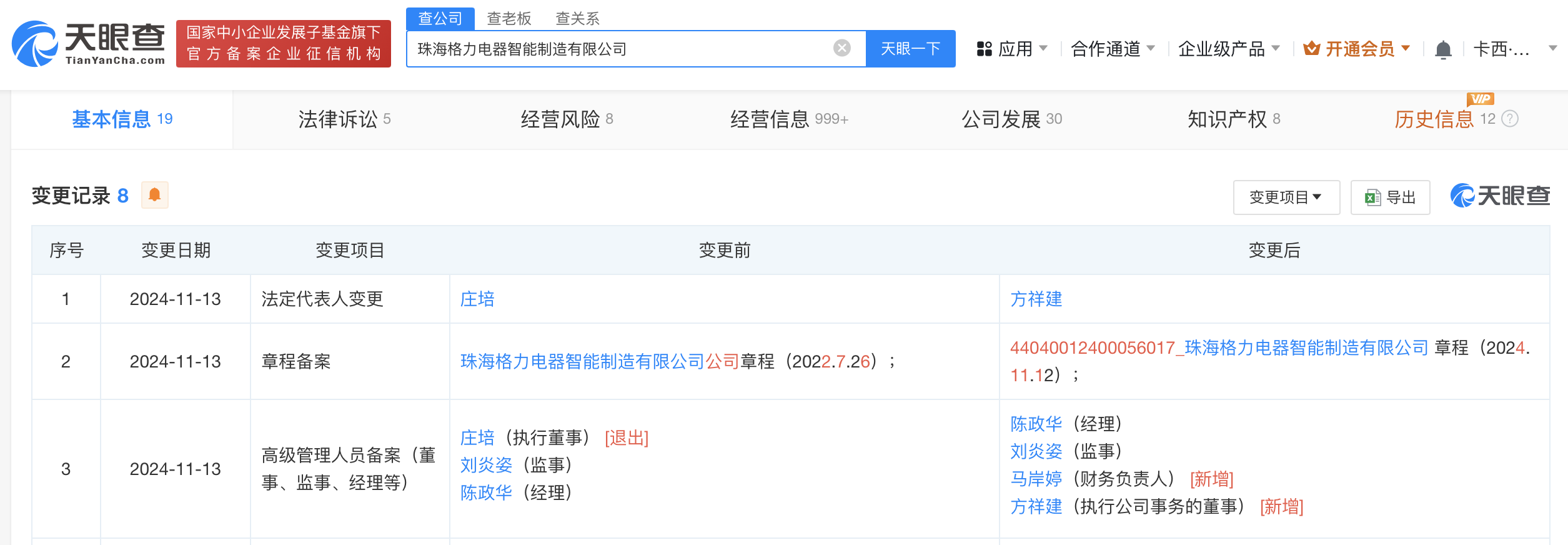The width and height of the screenshot is (1568, 545).
Task: Click the 开通会员 crown icon
Action: (x=1312, y=48)
